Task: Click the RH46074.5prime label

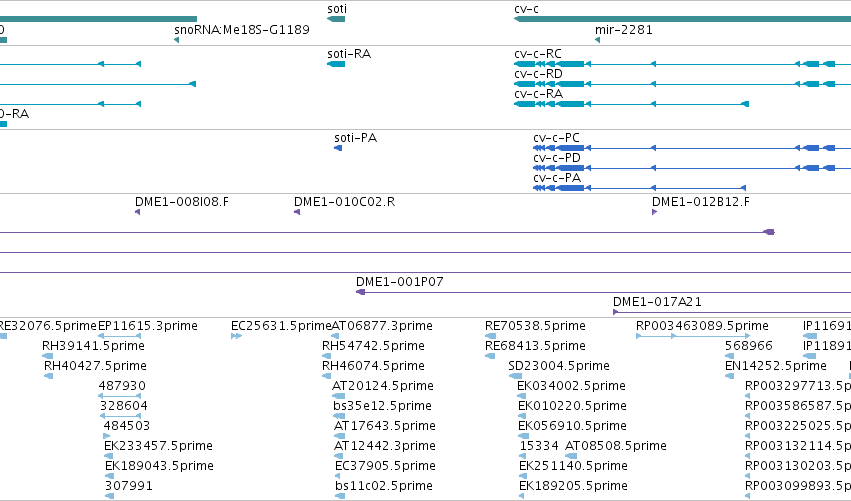Action: (x=373, y=366)
